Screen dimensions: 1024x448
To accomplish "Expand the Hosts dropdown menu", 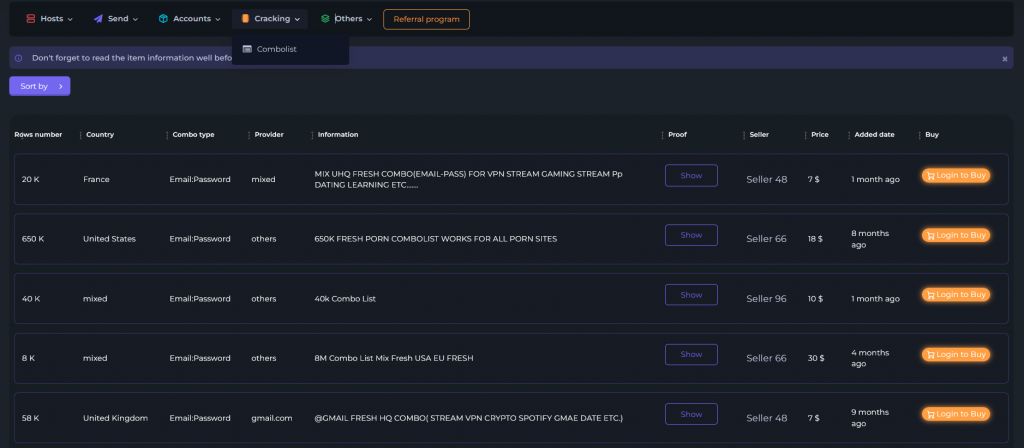I will [x=50, y=19].
